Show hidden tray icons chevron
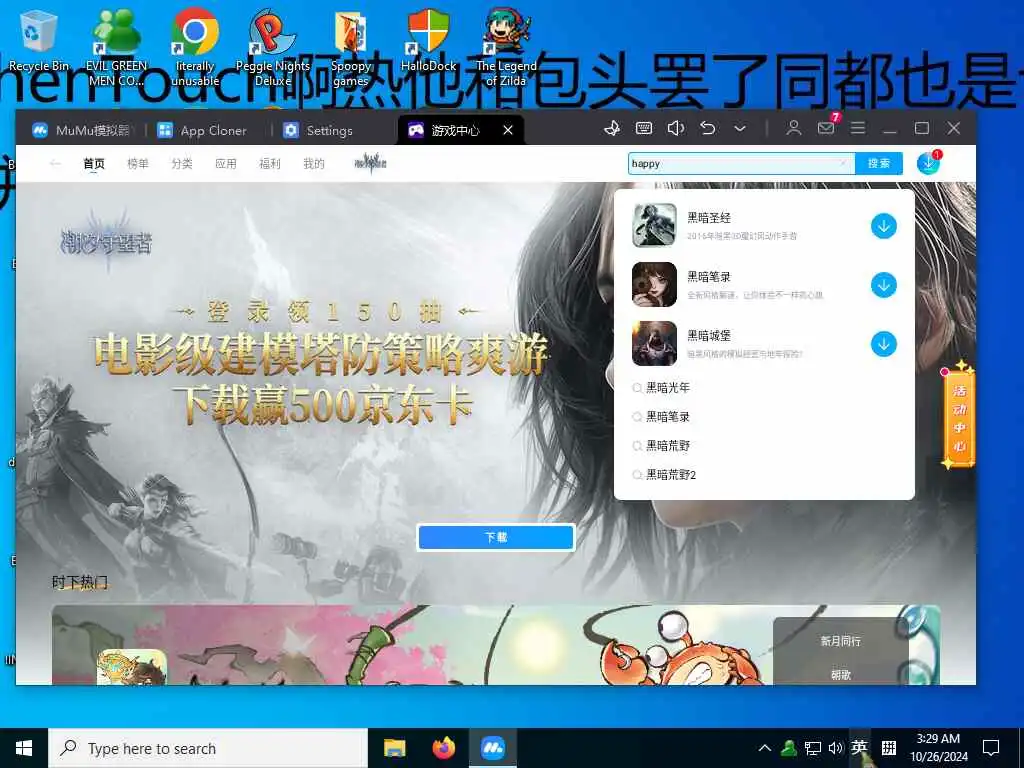 click(765, 748)
